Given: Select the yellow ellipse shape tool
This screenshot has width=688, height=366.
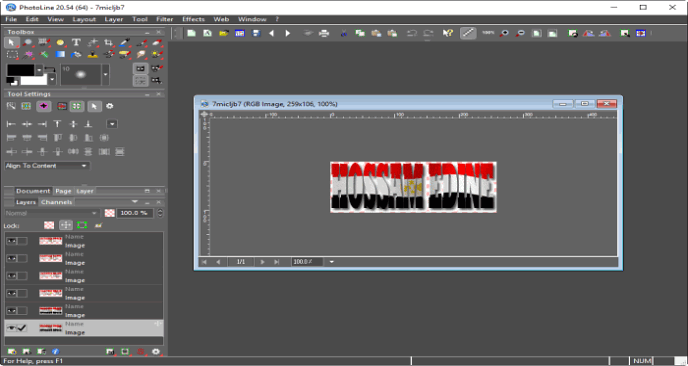Looking at the screenshot, I should pos(60,43).
